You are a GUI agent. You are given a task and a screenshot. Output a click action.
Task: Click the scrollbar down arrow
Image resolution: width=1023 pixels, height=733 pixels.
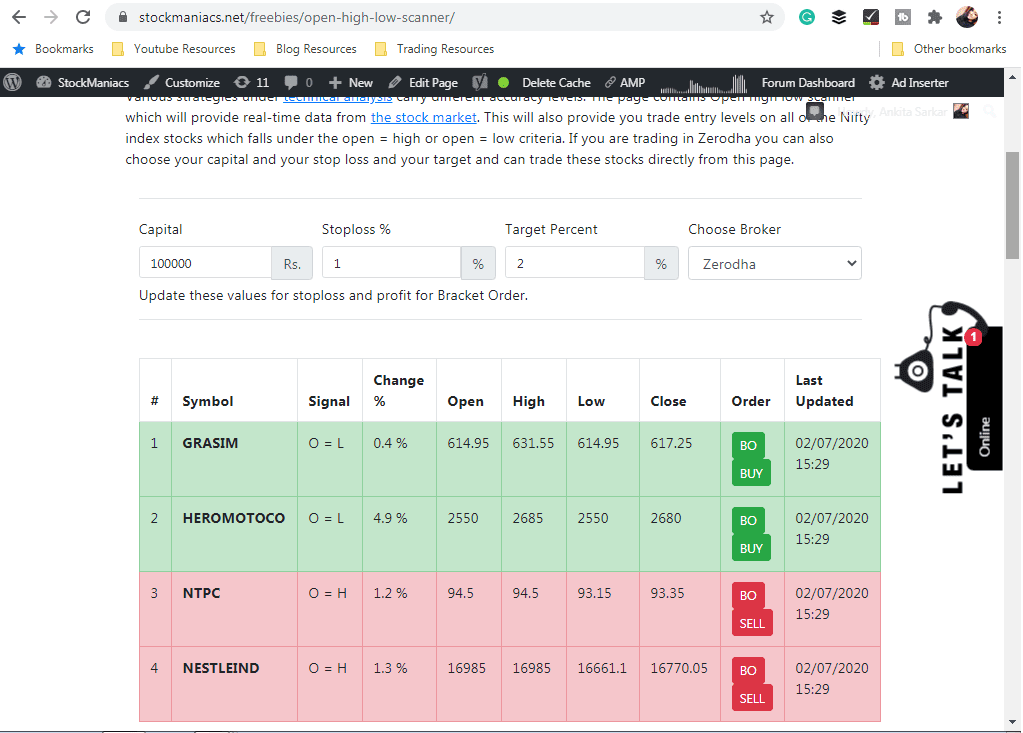[1012, 721]
